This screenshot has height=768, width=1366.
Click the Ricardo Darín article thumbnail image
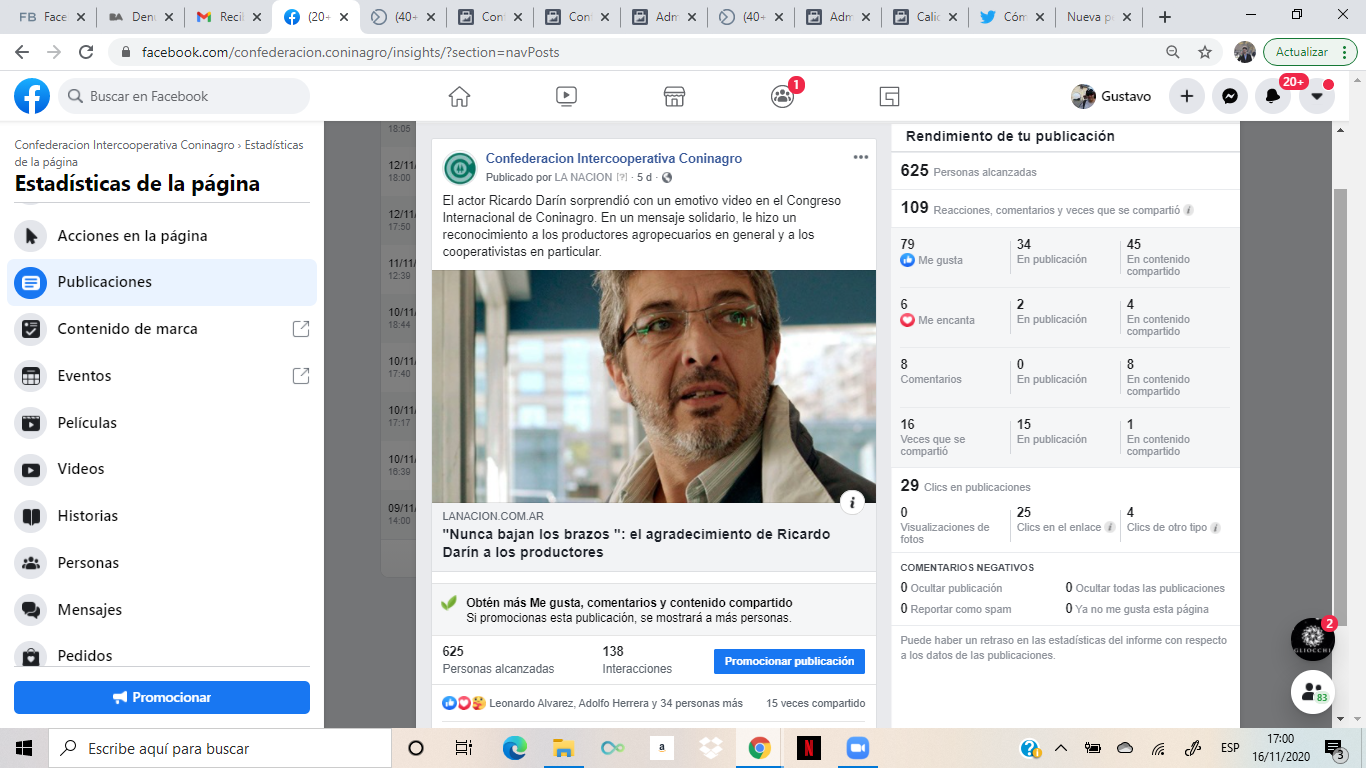(653, 386)
